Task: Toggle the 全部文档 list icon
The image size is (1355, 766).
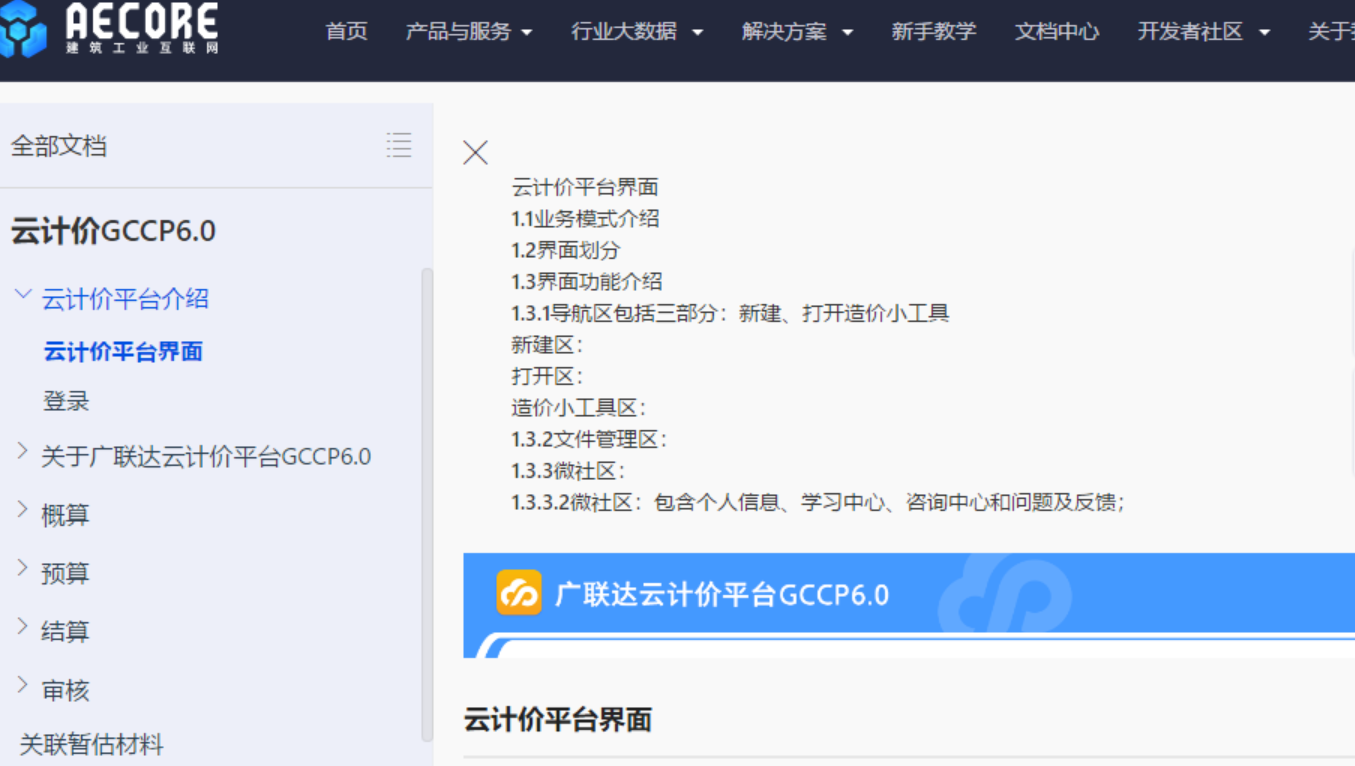Action: [x=399, y=145]
